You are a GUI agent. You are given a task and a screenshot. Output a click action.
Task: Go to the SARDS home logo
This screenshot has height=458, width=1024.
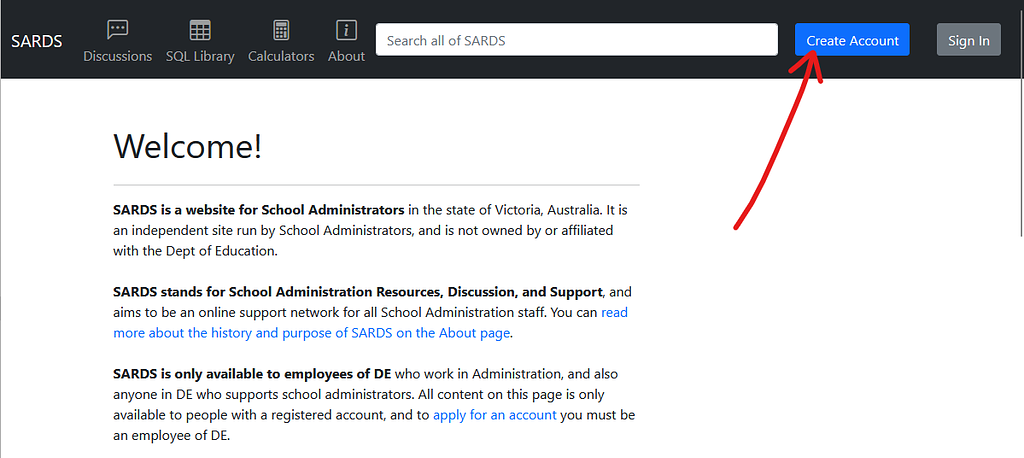(37, 41)
